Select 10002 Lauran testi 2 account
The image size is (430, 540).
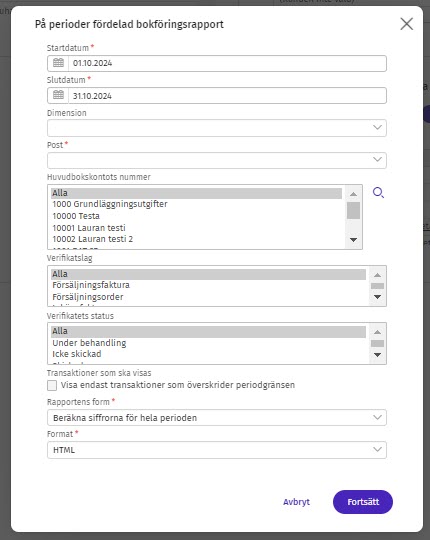coord(196,239)
